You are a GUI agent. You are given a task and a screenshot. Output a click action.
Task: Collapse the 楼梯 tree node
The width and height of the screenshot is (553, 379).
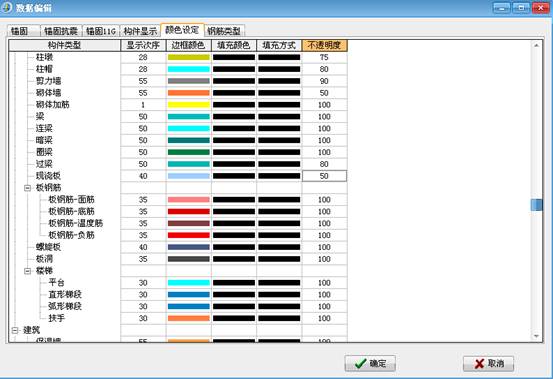(28, 271)
